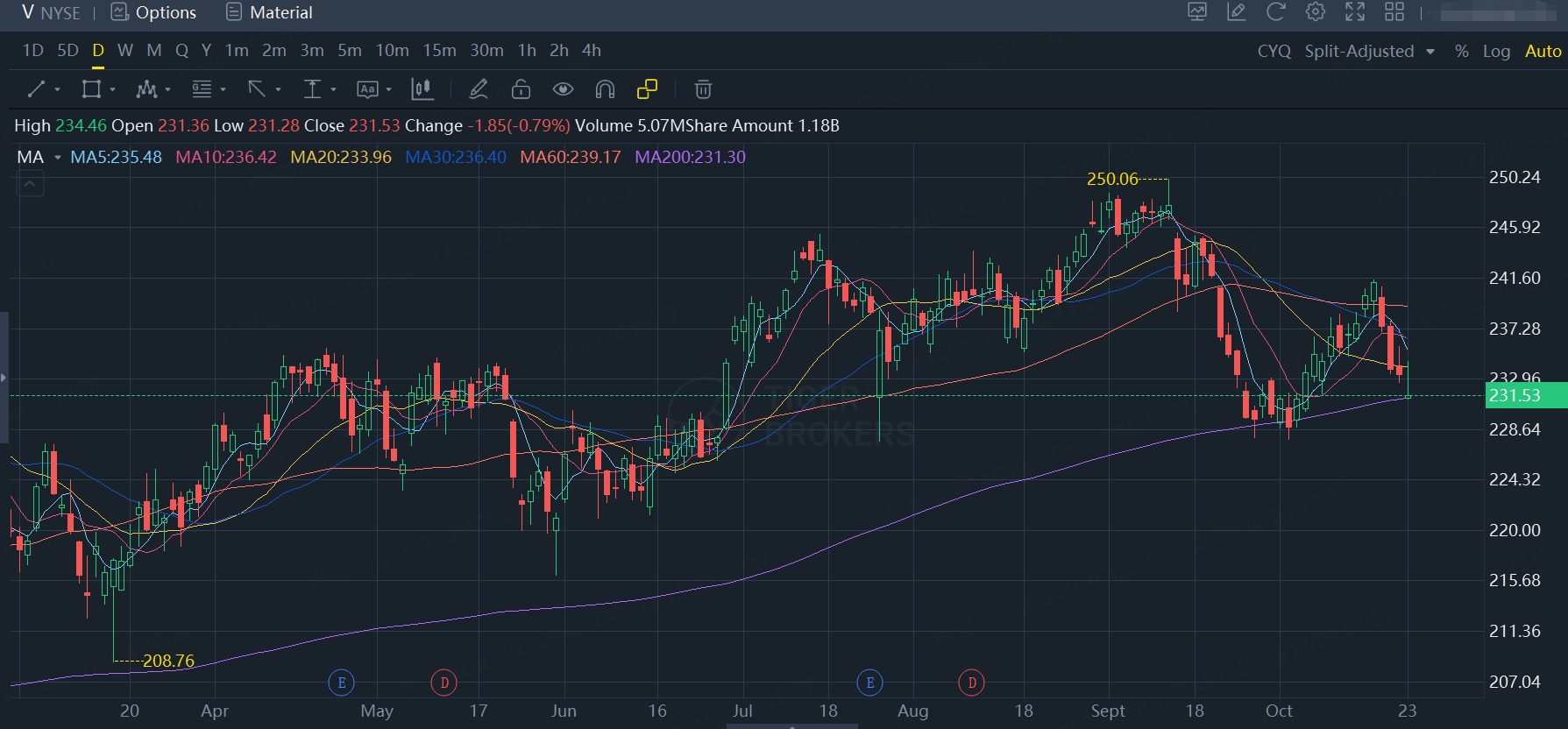The width and height of the screenshot is (1568, 729).
Task: Toggle the highlighted yellow linked-squares tool
Action: click(647, 89)
